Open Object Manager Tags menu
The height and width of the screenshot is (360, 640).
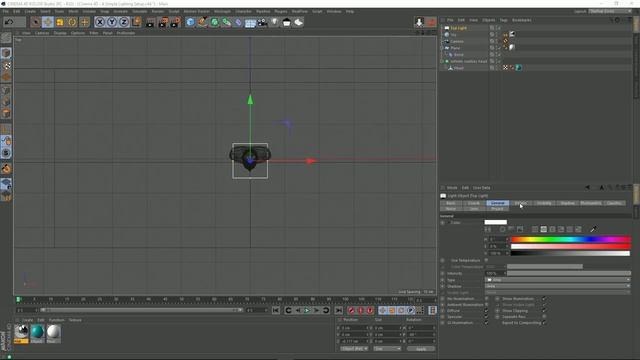(503, 20)
